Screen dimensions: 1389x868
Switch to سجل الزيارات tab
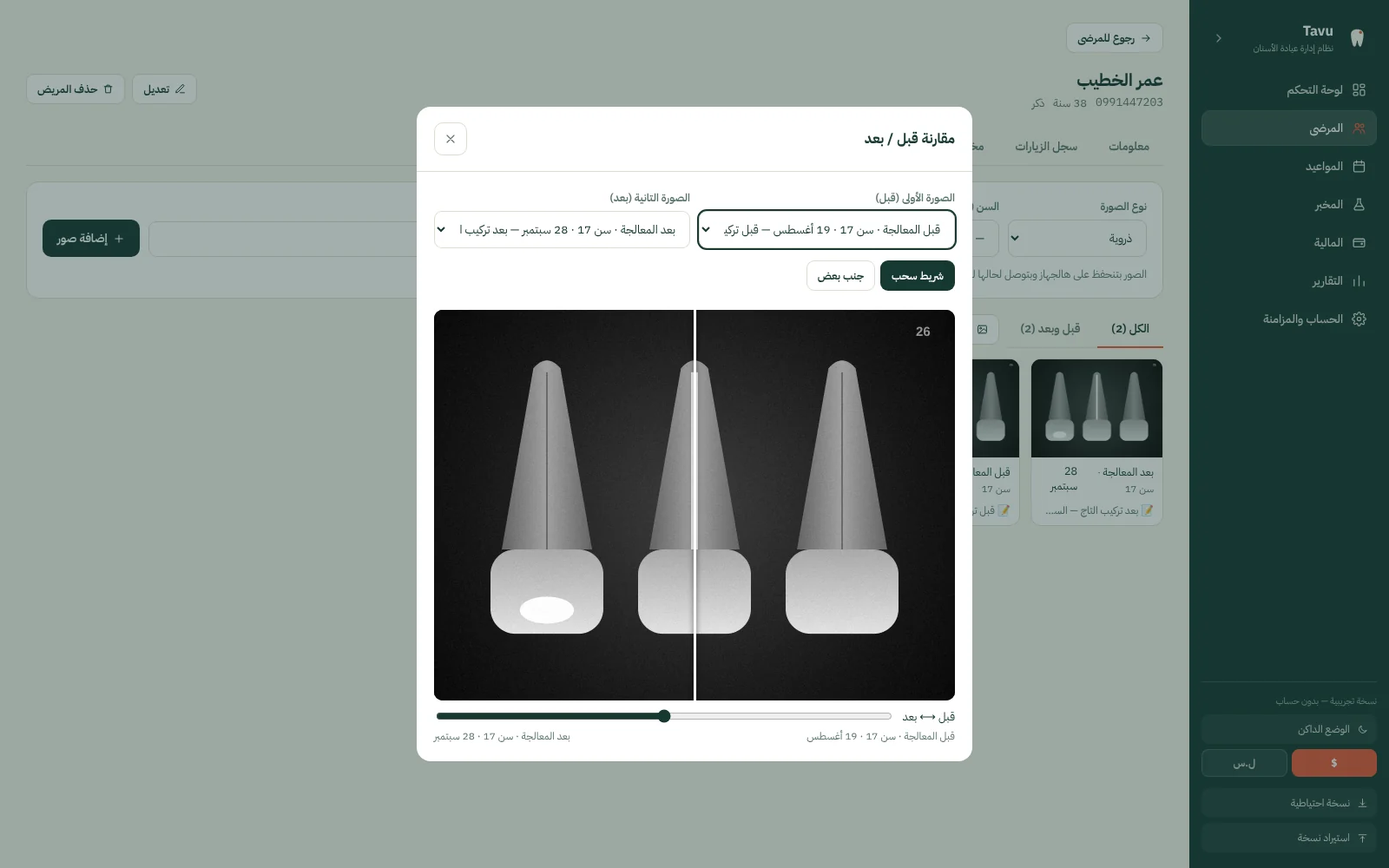click(x=1046, y=146)
